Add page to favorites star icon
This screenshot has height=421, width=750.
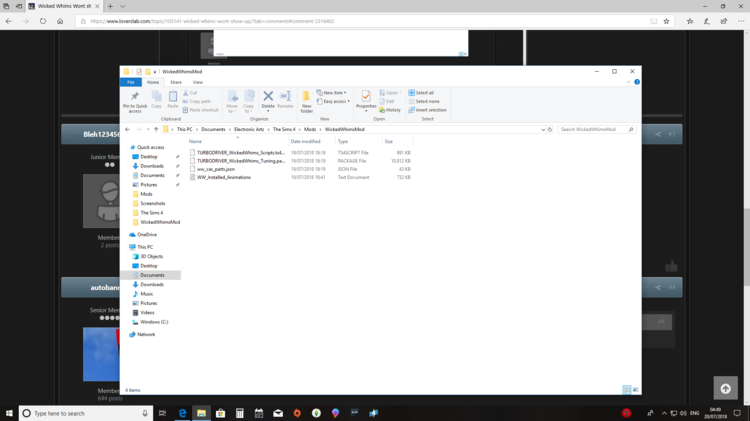(x=666, y=21)
